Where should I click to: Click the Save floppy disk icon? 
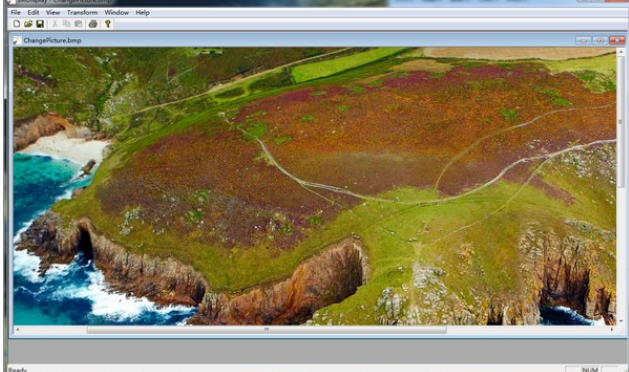point(40,24)
